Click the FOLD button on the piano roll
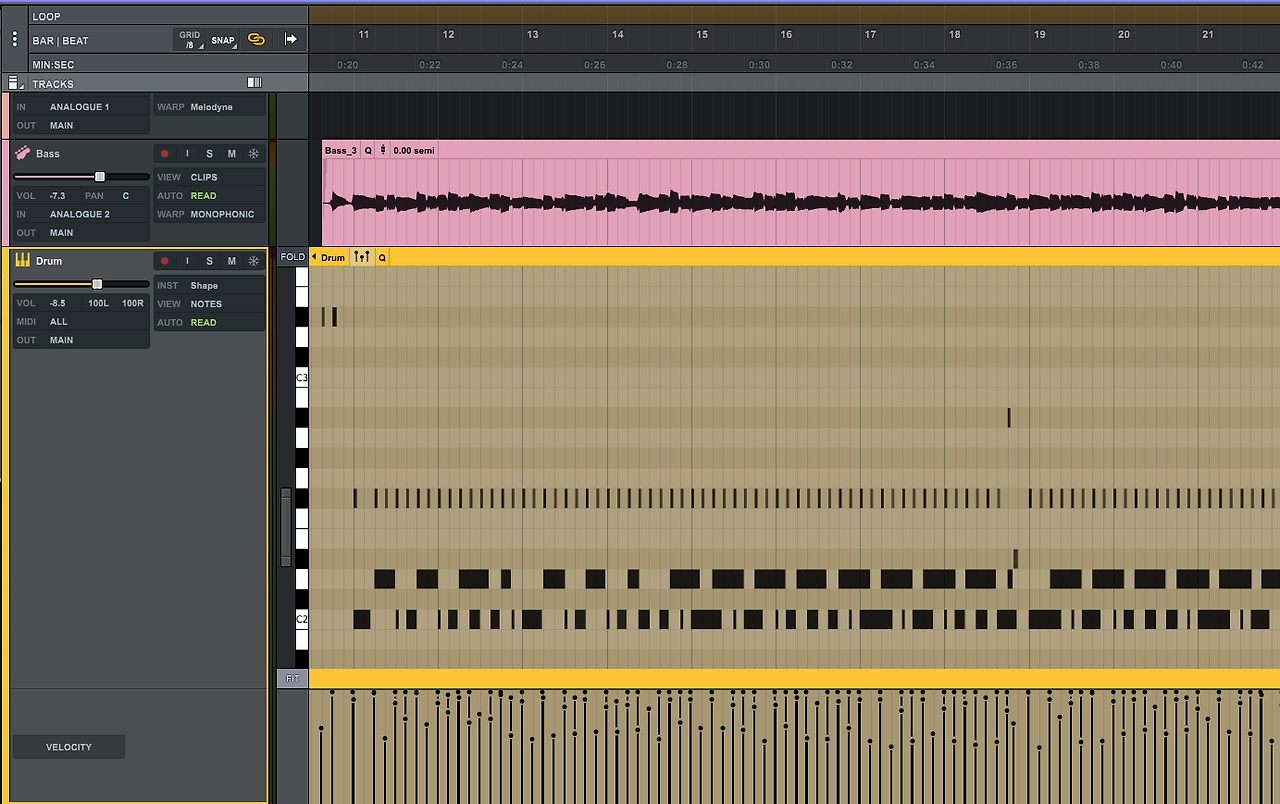This screenshot has height=804, width=1280. [x=293, y=257]
